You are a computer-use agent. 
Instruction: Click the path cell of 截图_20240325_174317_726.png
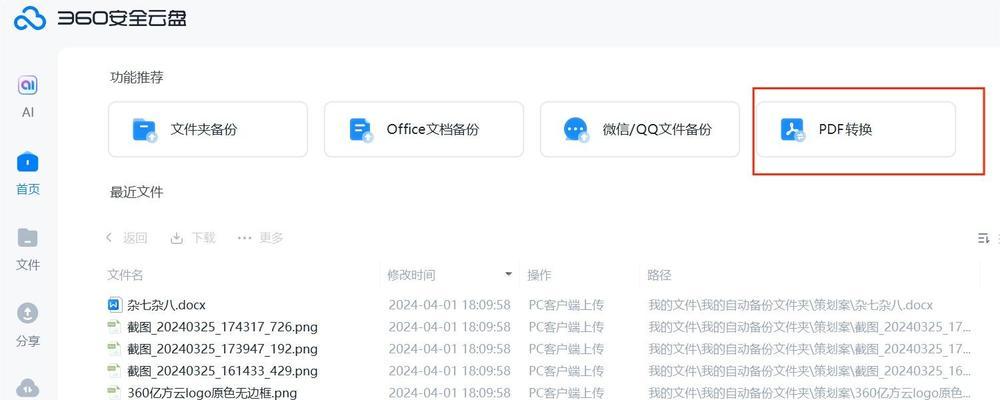click(x=810, y=327)
